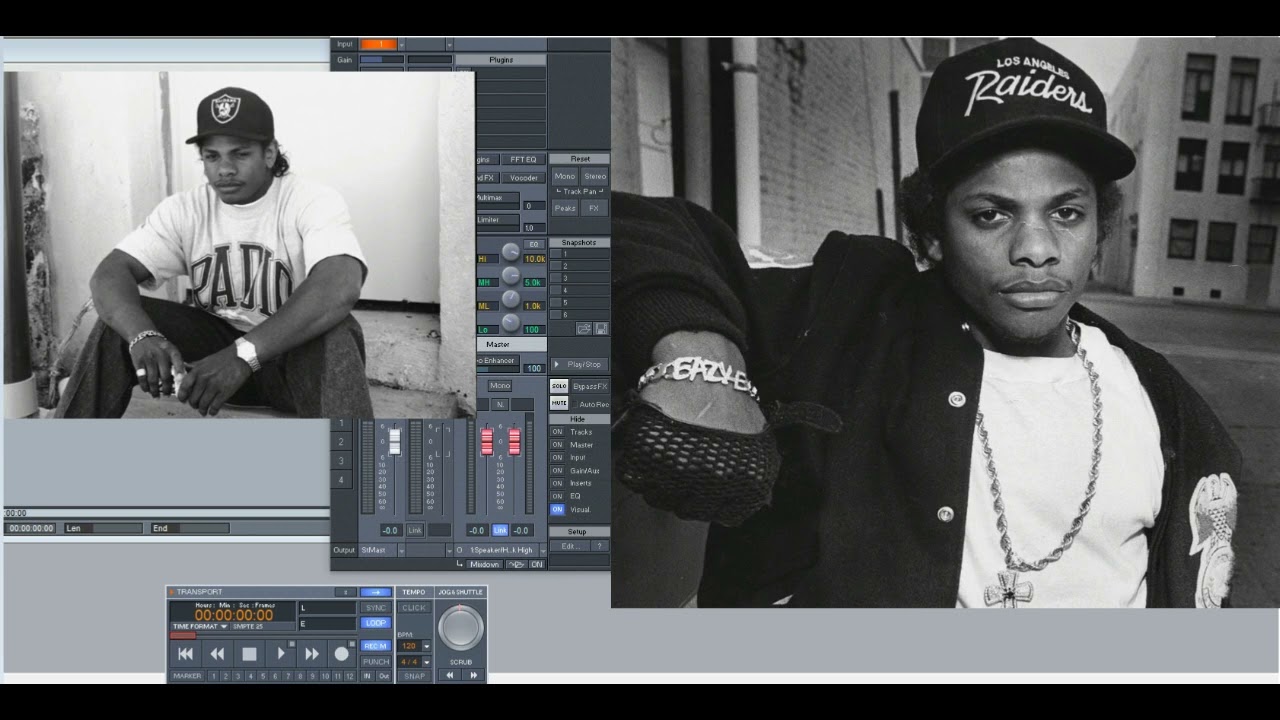Click the L locator field in transport
Screen dimensions: 1280x720
[327, 608]
